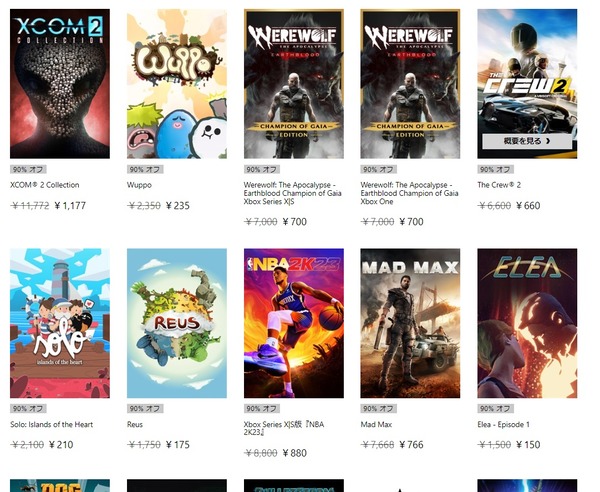
Task: Click the 90% オフ badge under Mad Max
Action: click(378, 409)
